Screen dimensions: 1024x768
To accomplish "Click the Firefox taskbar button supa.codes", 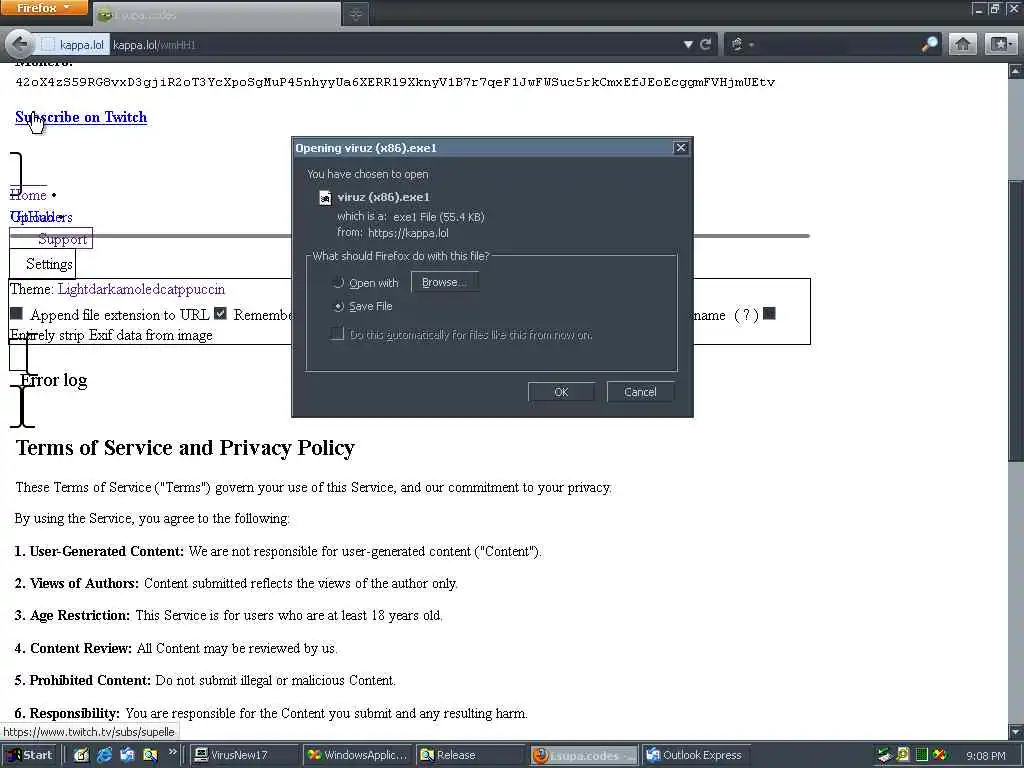I will [x=583, y=755].
